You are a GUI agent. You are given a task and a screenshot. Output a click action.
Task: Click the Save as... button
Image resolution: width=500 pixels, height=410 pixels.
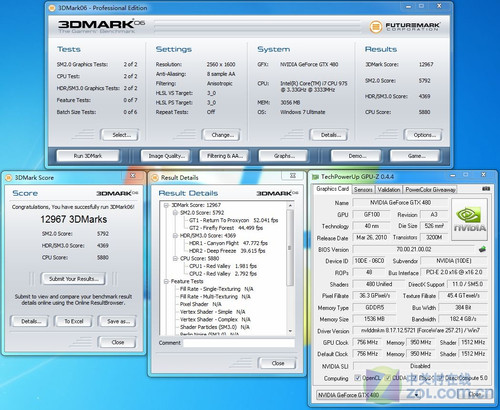pos(118,321)
